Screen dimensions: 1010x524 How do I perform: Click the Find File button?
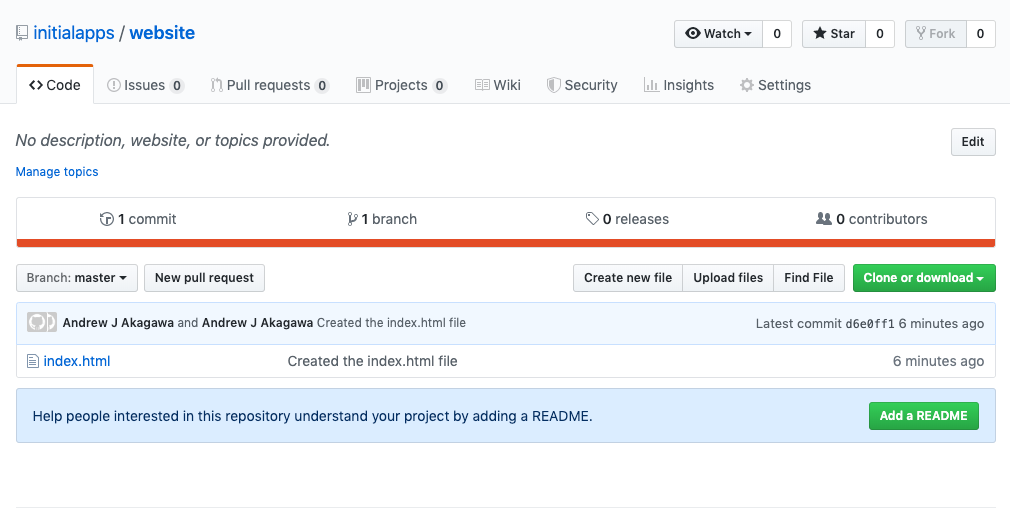[x=809, y=278]
